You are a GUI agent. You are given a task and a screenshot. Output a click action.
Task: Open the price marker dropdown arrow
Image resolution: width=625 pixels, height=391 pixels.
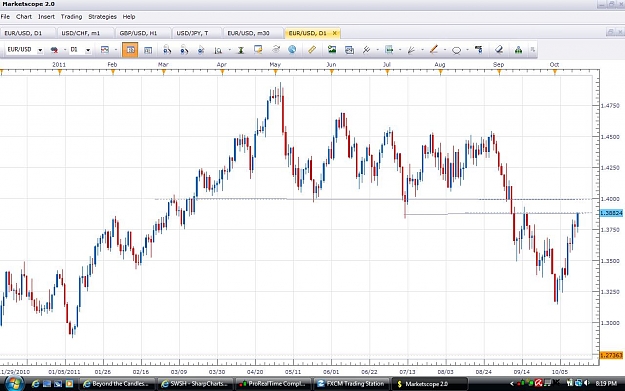[x=400, y=50]
